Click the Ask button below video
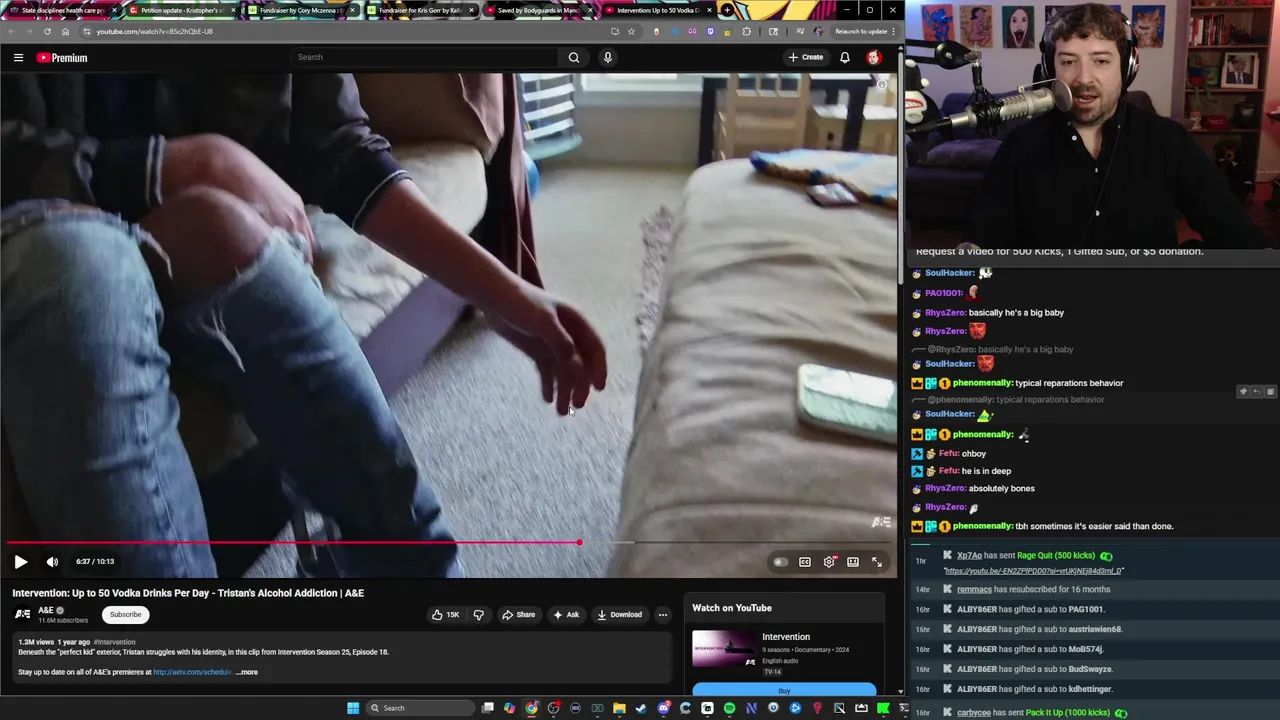1280x720 pixels. tap(566, 615)
